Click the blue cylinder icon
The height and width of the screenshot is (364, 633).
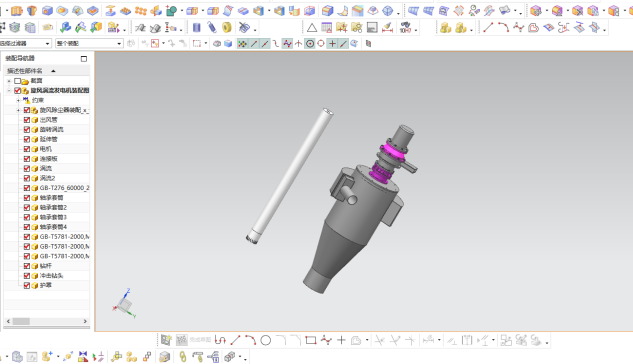[197, 27]
